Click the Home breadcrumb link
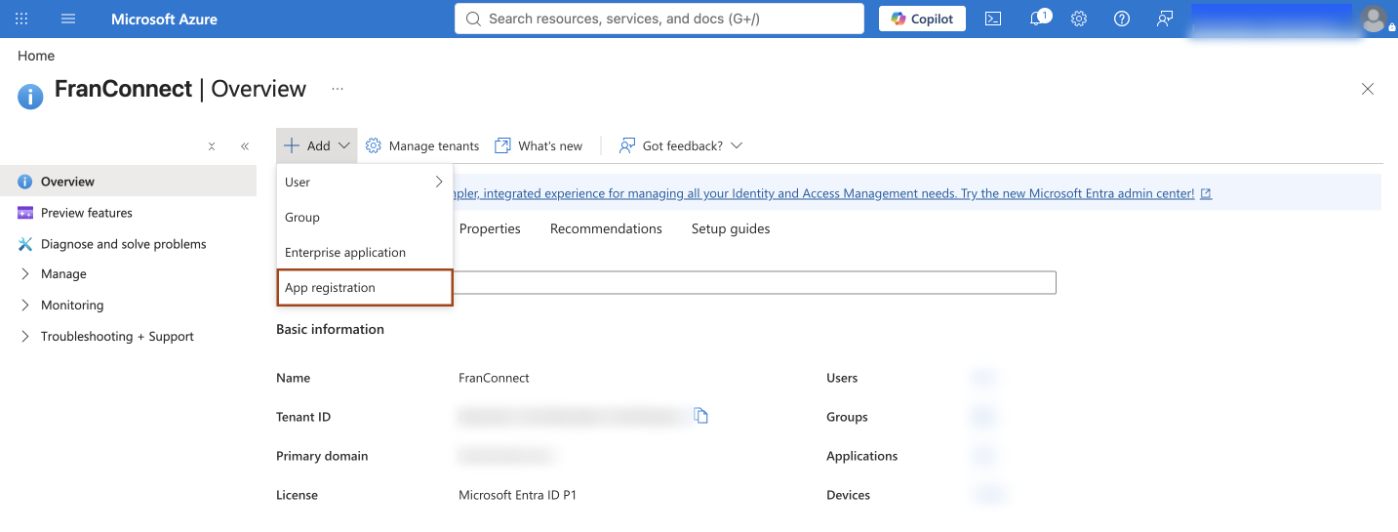Viewport: 1398px width, 532px height. (x=36, y=56)
